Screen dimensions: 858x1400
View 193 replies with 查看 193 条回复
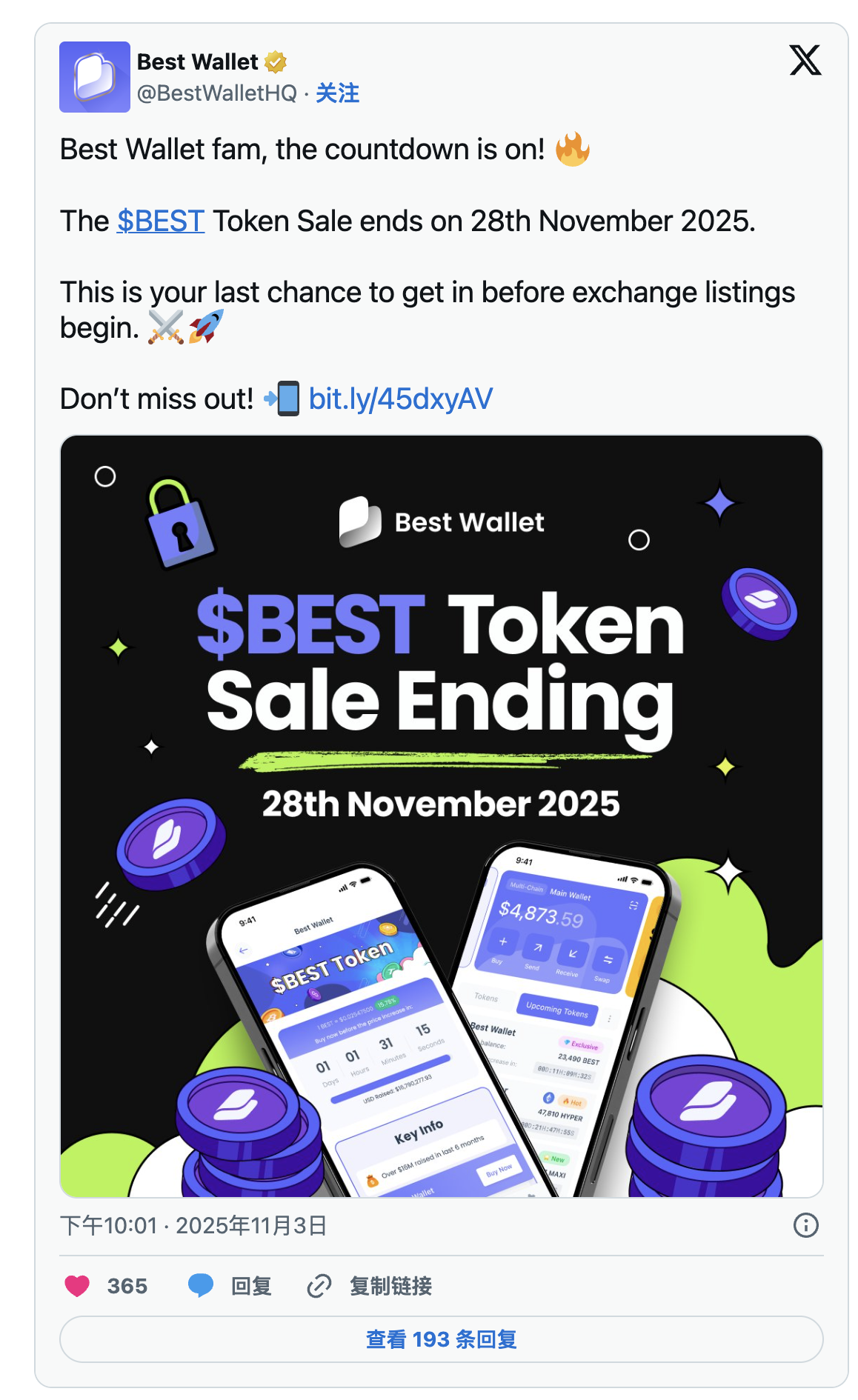tap(441, 1339)
